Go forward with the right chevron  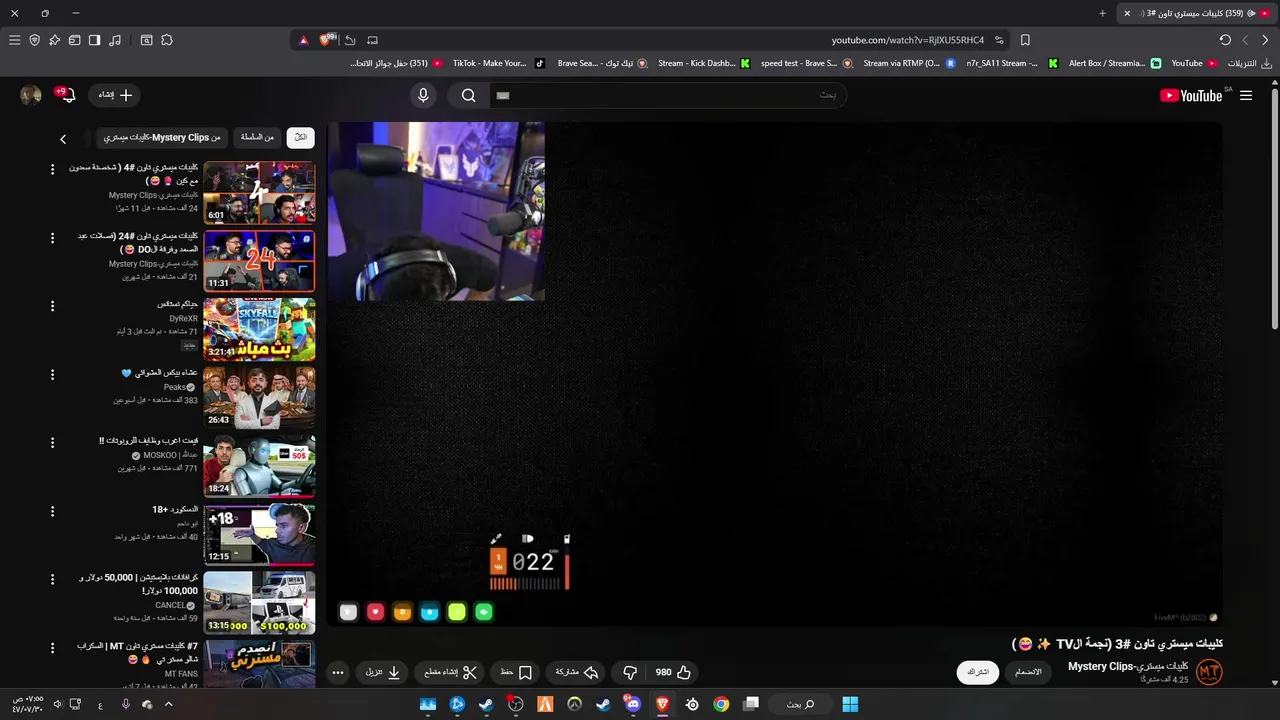(x=1265, y=40)
